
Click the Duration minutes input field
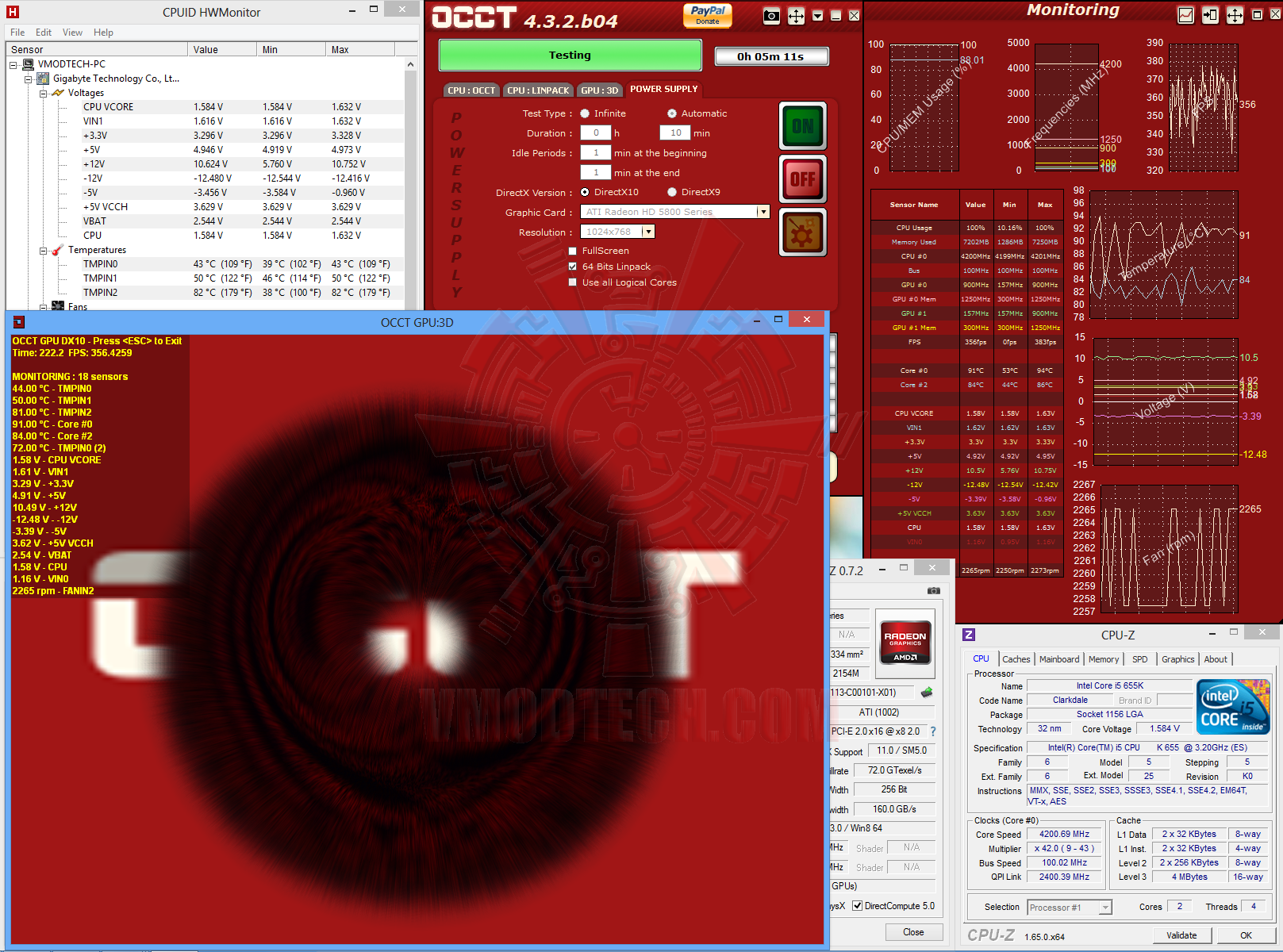tap(675, 133)
